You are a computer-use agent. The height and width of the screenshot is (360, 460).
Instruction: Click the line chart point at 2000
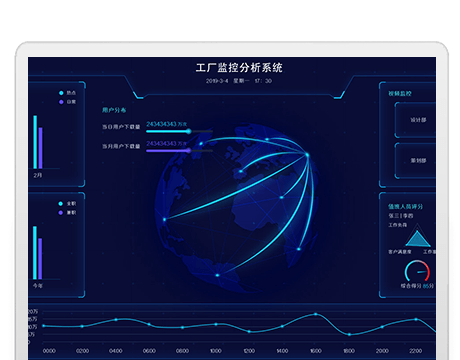point(382,327)
